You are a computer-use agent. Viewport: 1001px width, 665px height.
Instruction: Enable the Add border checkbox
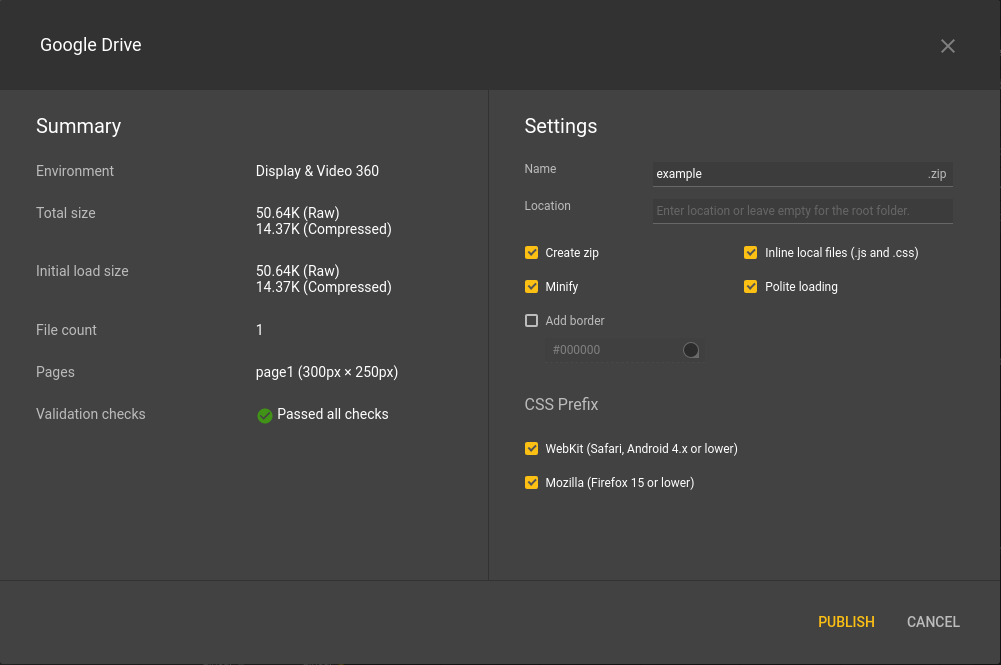click(x=532, y=321)
